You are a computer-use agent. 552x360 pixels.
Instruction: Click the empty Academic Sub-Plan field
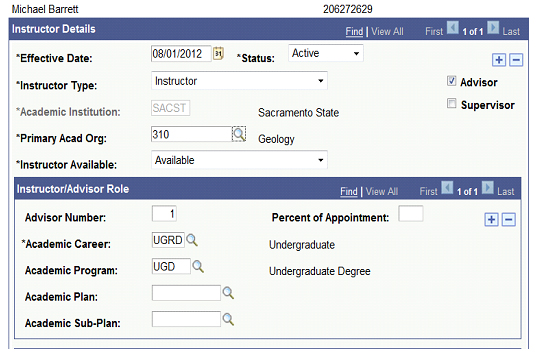pyautogui.click(x=186, y=319)
